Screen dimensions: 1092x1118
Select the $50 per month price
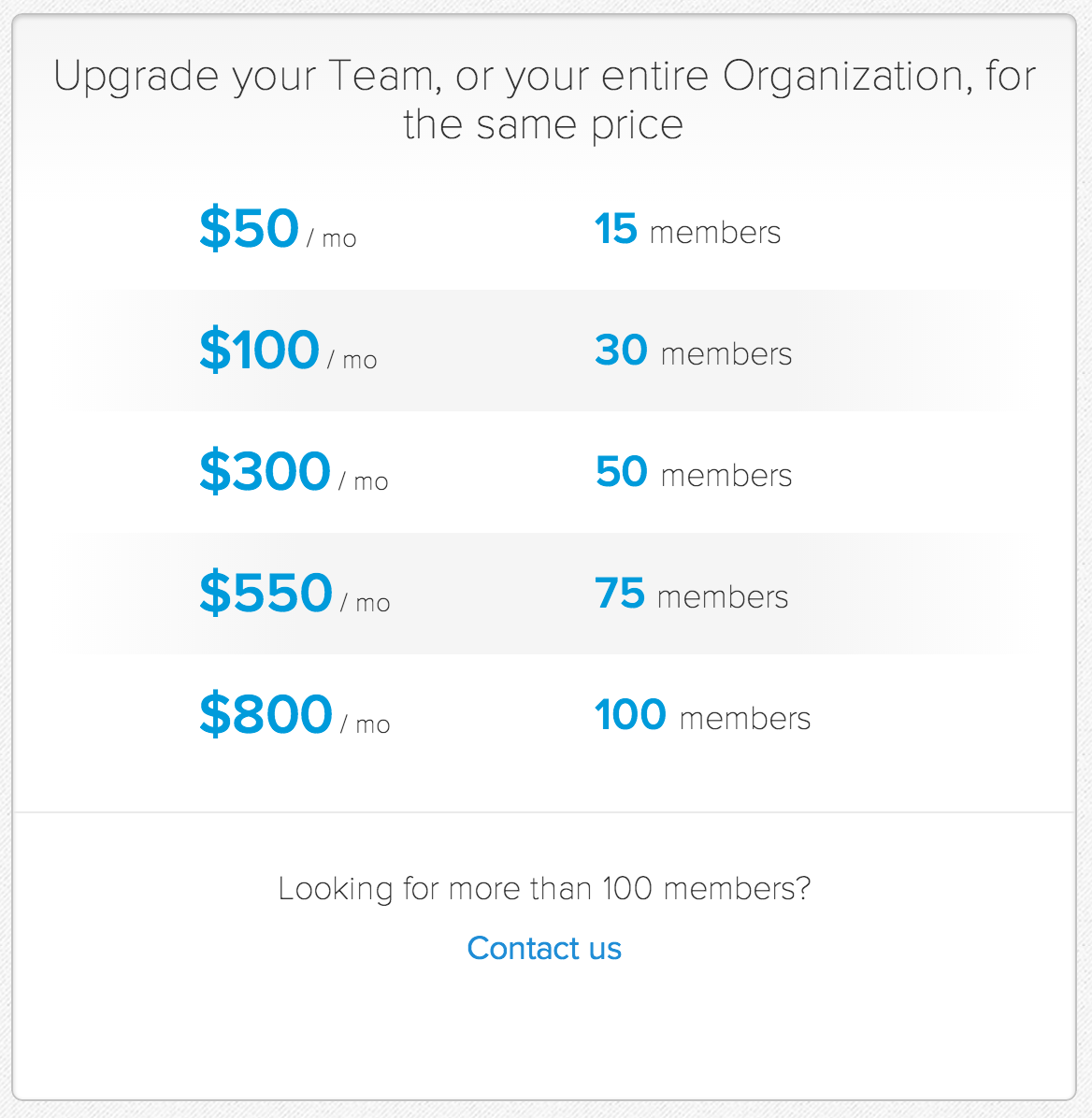(249, 228)
